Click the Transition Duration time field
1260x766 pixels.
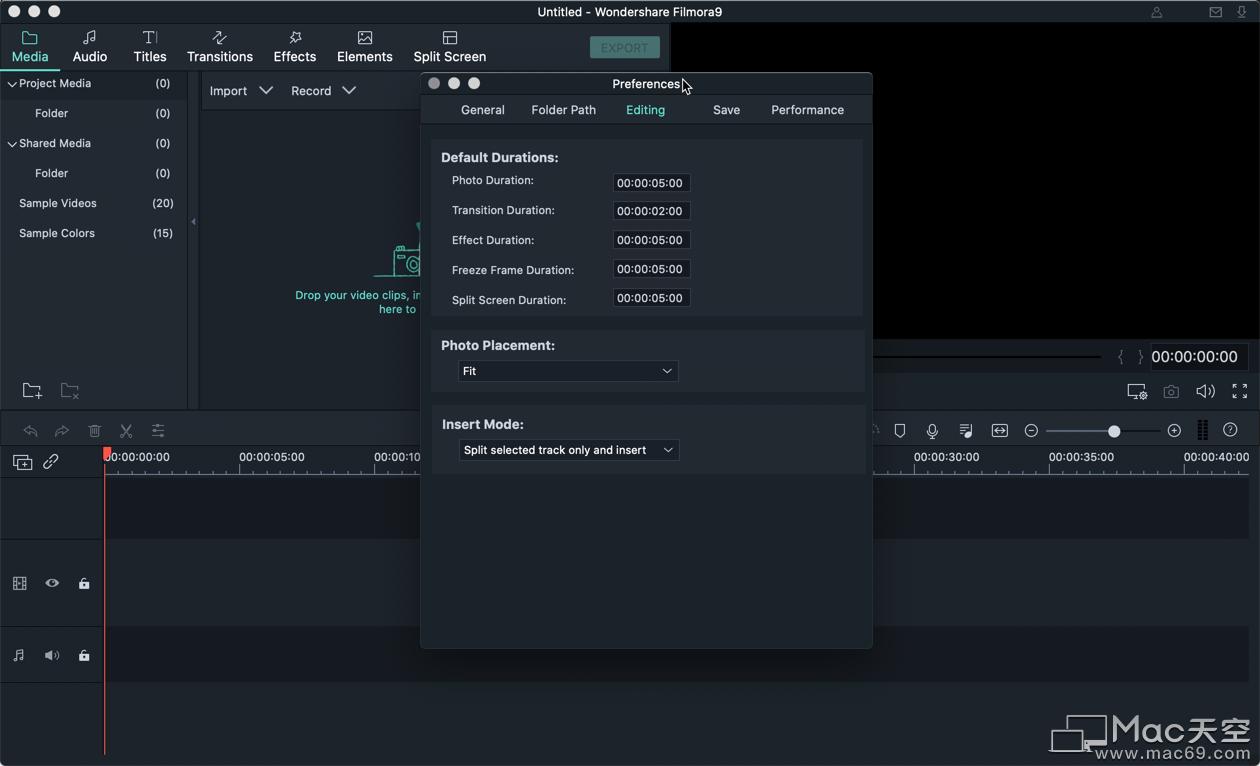click(x=651, y=211)
